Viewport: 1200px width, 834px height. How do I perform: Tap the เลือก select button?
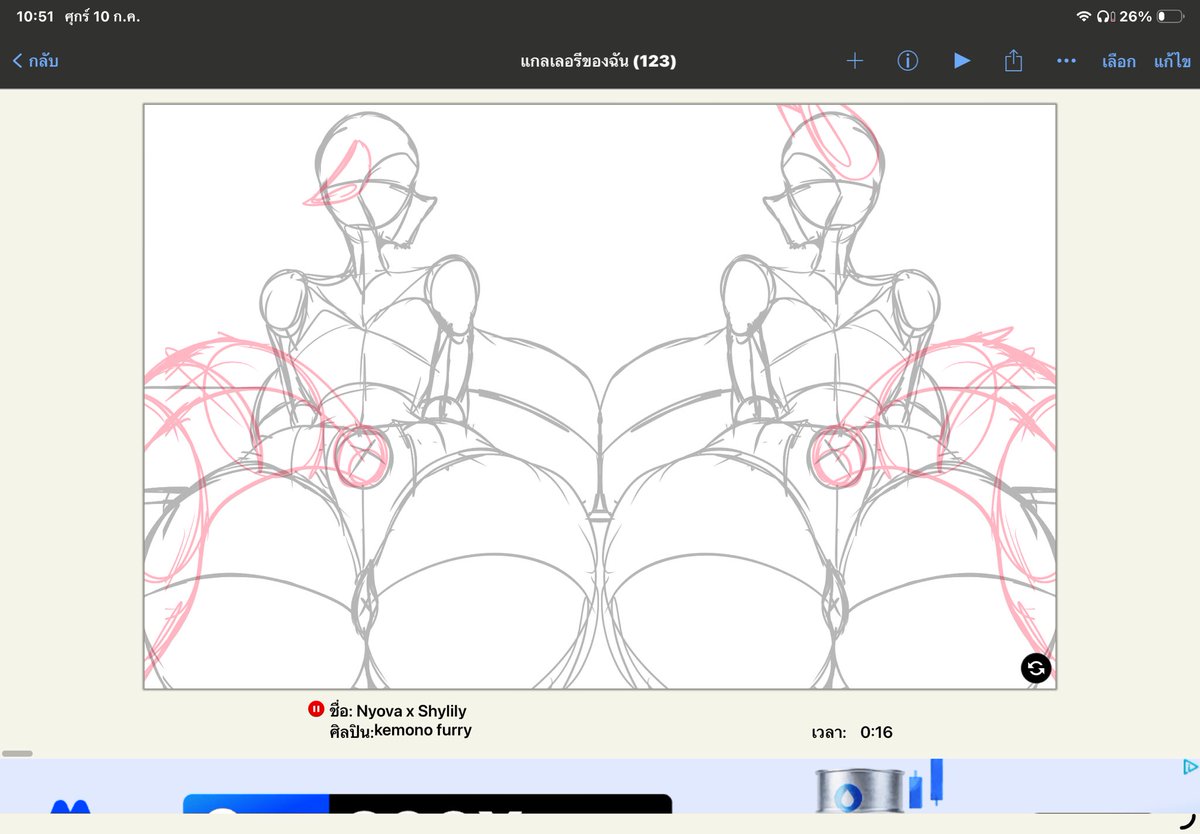pos(1119,61)
